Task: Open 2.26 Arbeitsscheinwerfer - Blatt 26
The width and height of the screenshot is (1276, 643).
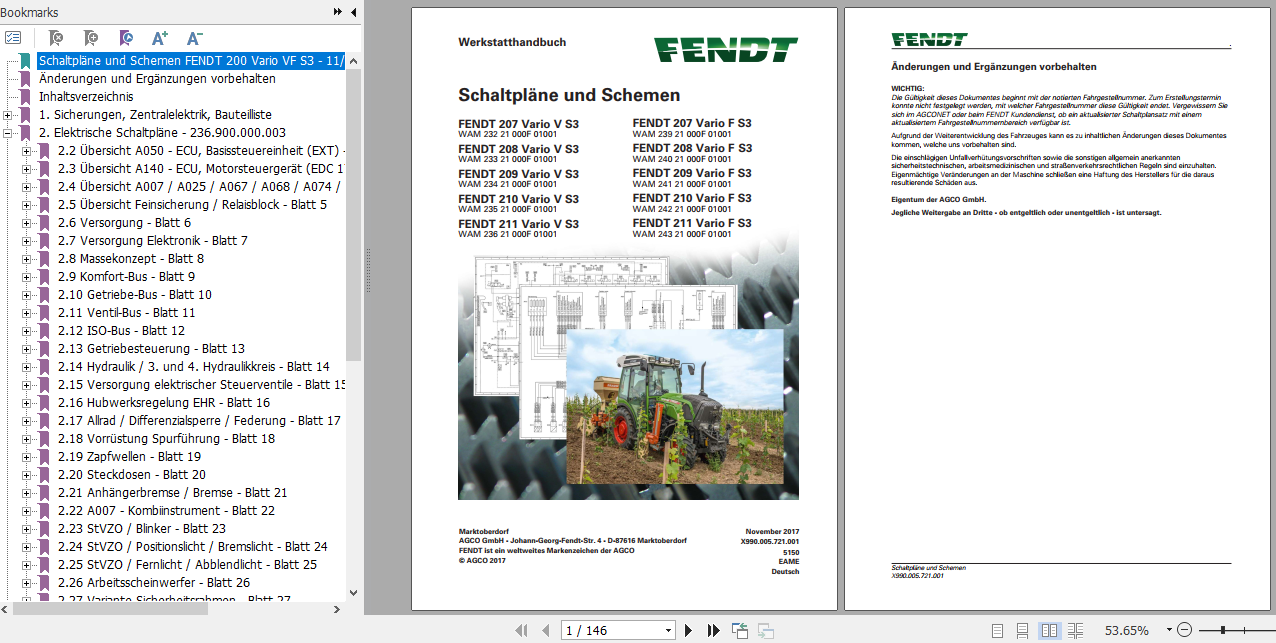Action: pos(154,583)
